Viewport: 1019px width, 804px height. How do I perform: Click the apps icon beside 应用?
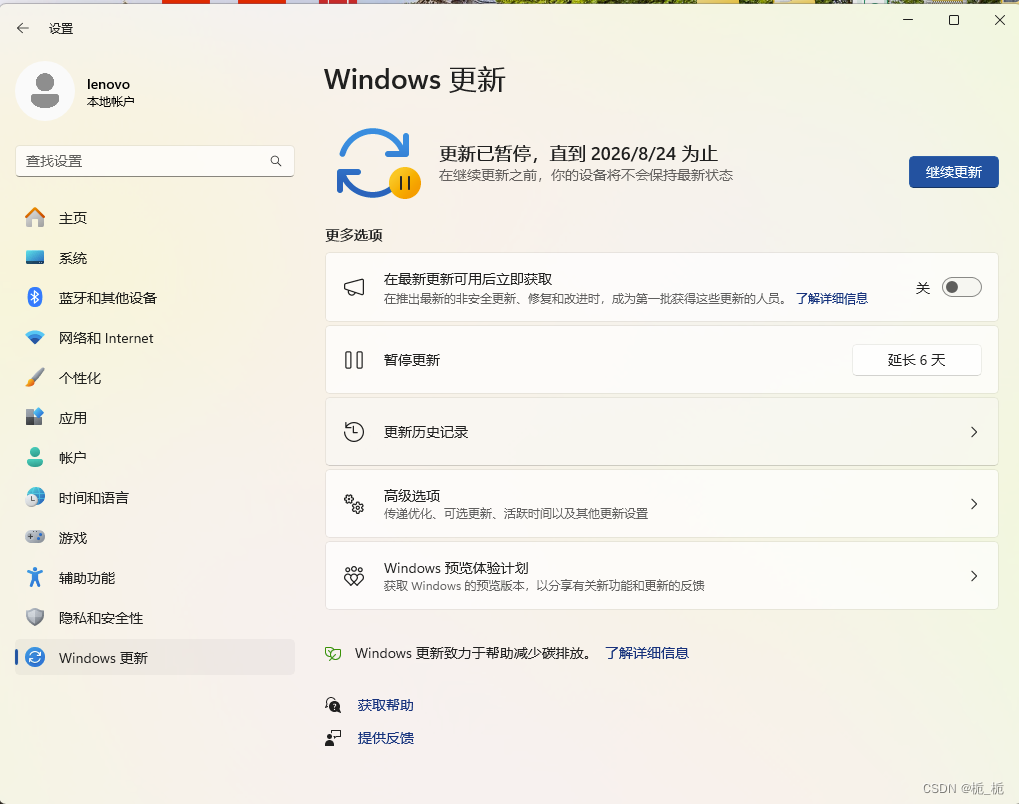click(35, 417)
